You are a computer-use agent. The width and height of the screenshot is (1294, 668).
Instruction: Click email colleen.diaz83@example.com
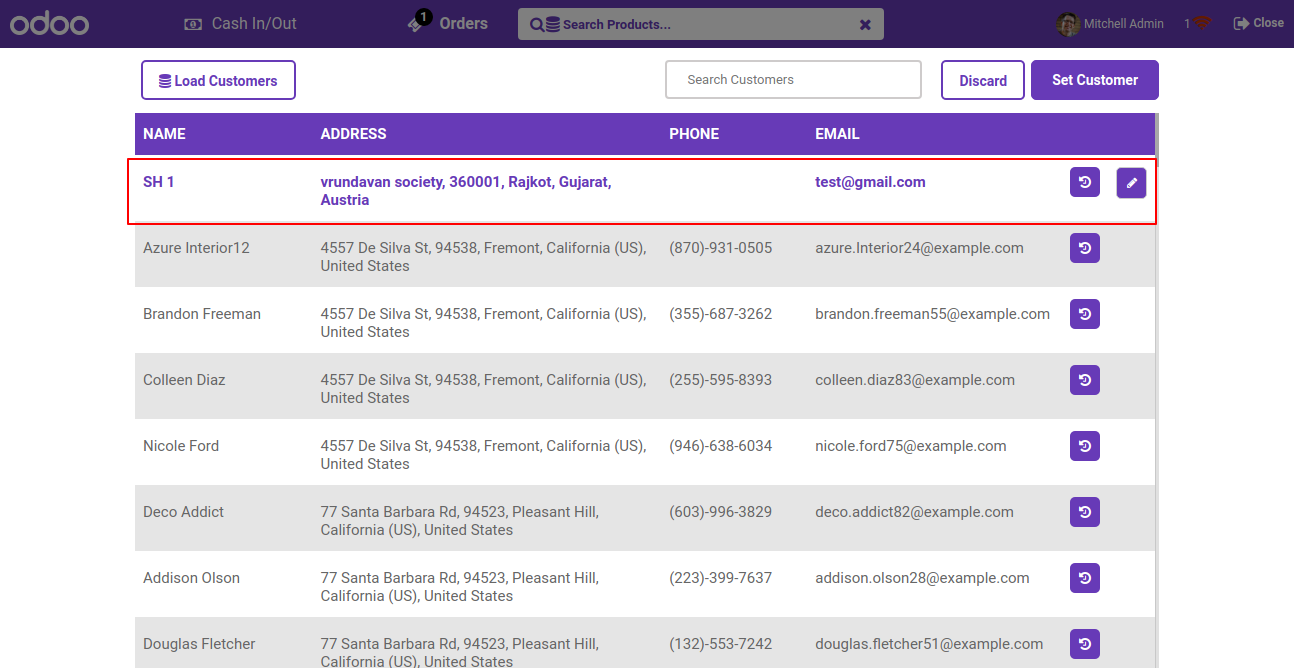pyautogui.click(x=915, y=380)
